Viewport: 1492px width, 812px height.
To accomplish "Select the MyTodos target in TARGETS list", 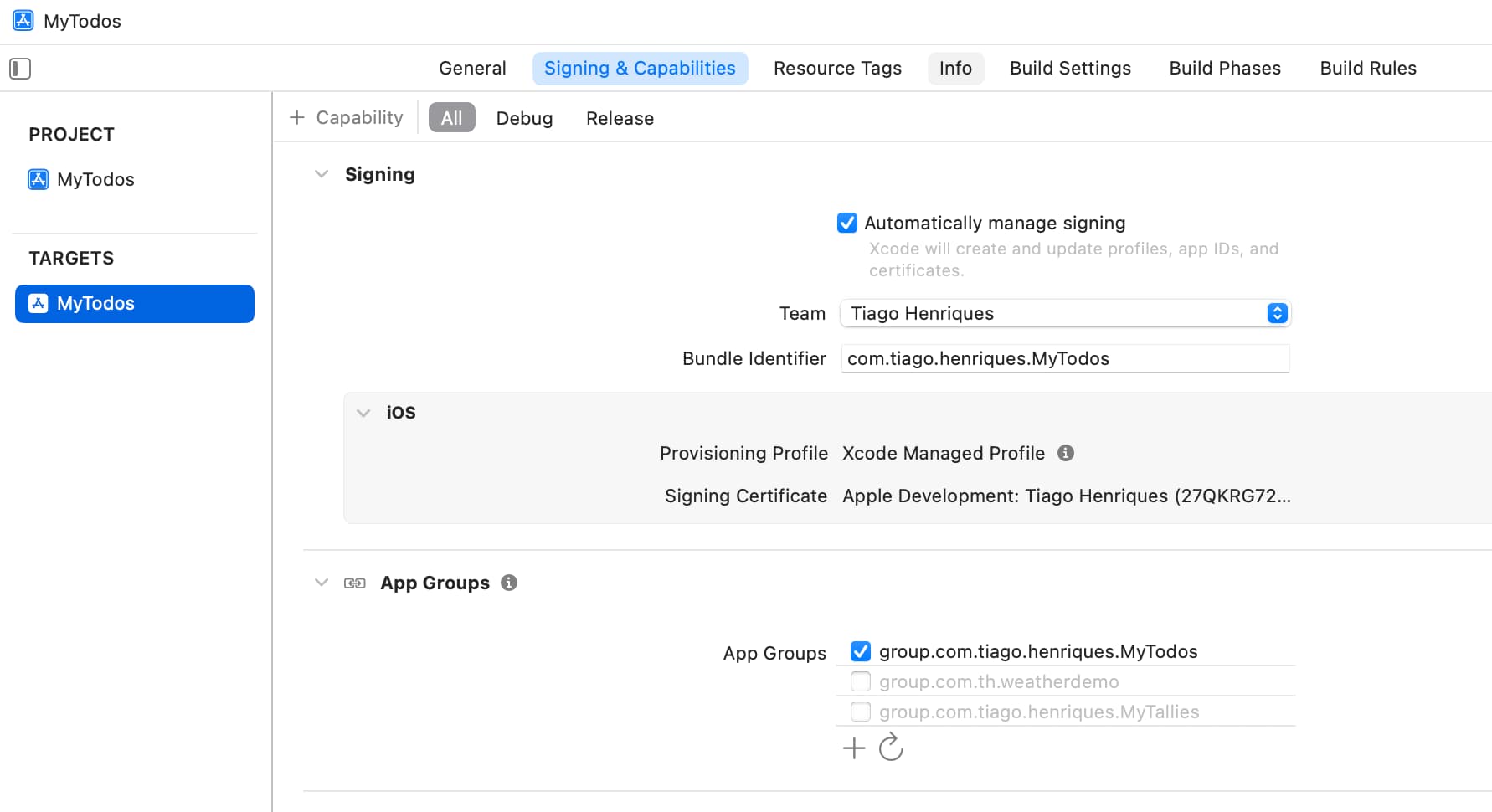I will point(135,304).
